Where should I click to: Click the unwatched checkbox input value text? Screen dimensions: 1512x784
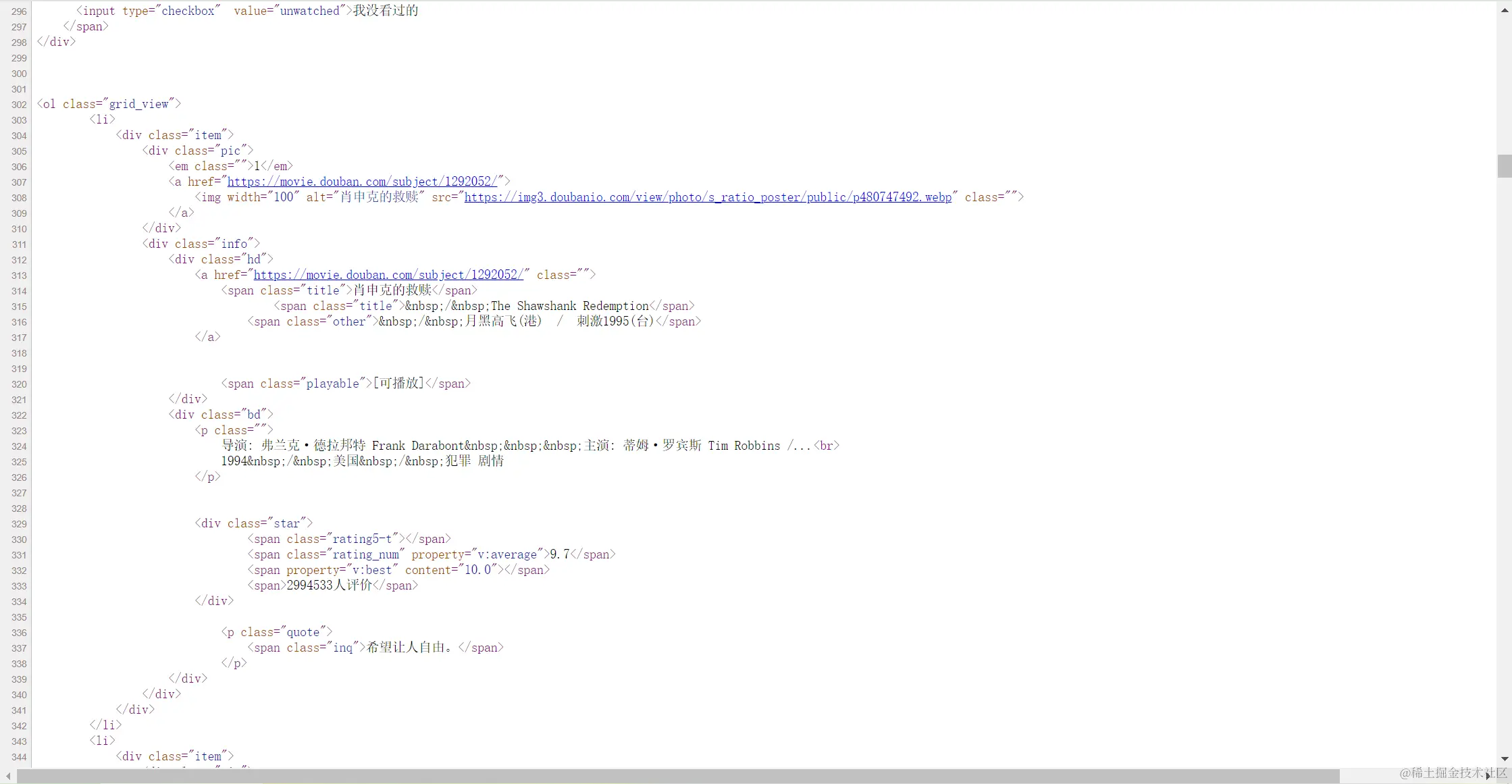coord(310,11)
